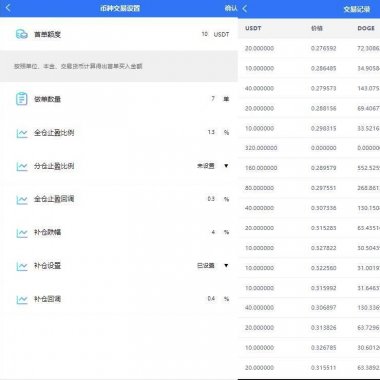Screen dimensions: 380x380
Task: Click the 160.000000 USDT cell
Action: point(261,168)
